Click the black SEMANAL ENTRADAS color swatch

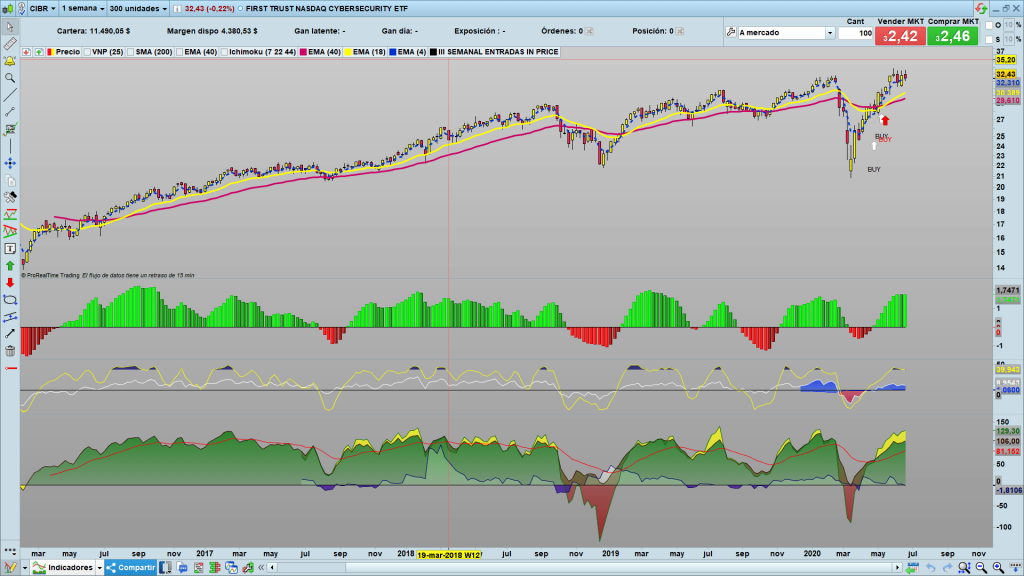tap(433, 52)
